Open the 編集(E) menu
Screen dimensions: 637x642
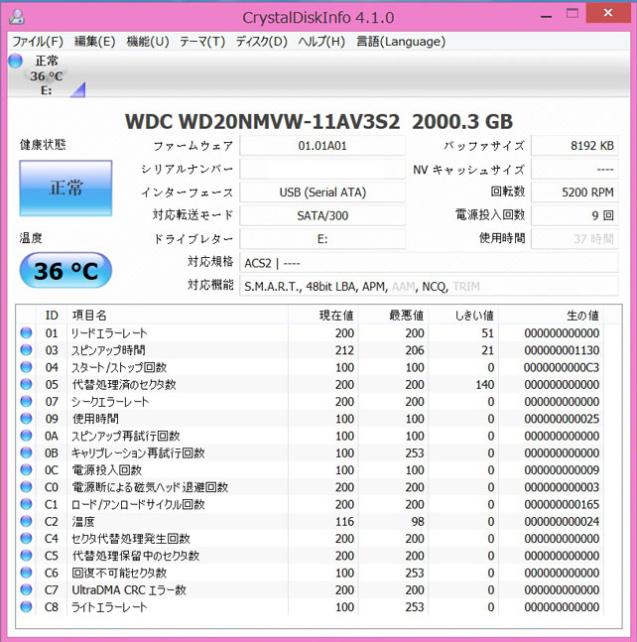tap(95, 41)
